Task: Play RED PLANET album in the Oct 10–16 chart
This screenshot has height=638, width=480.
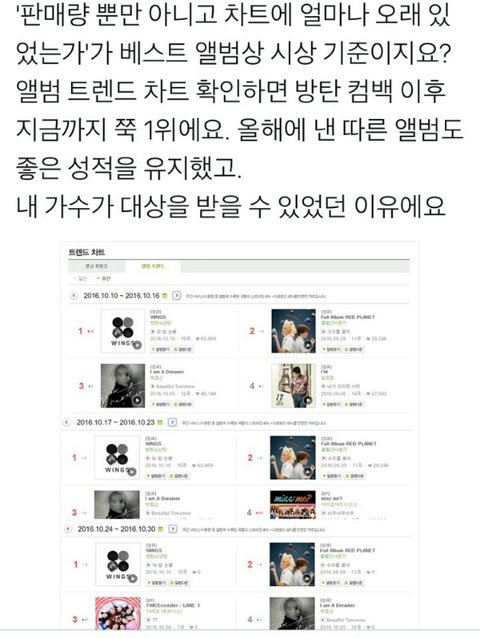Action: point(308,345)
